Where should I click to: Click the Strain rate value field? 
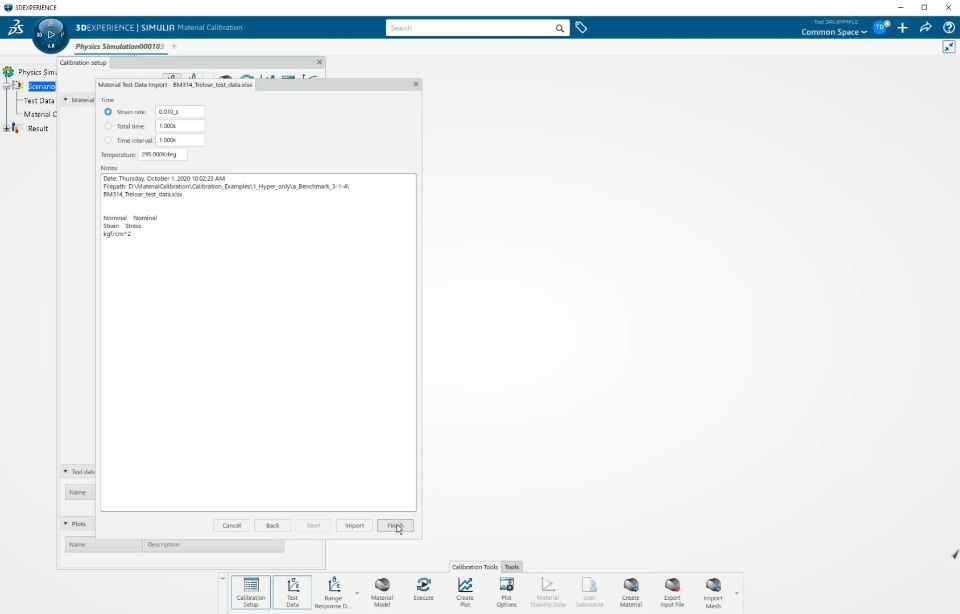click(x=180, y=112)
